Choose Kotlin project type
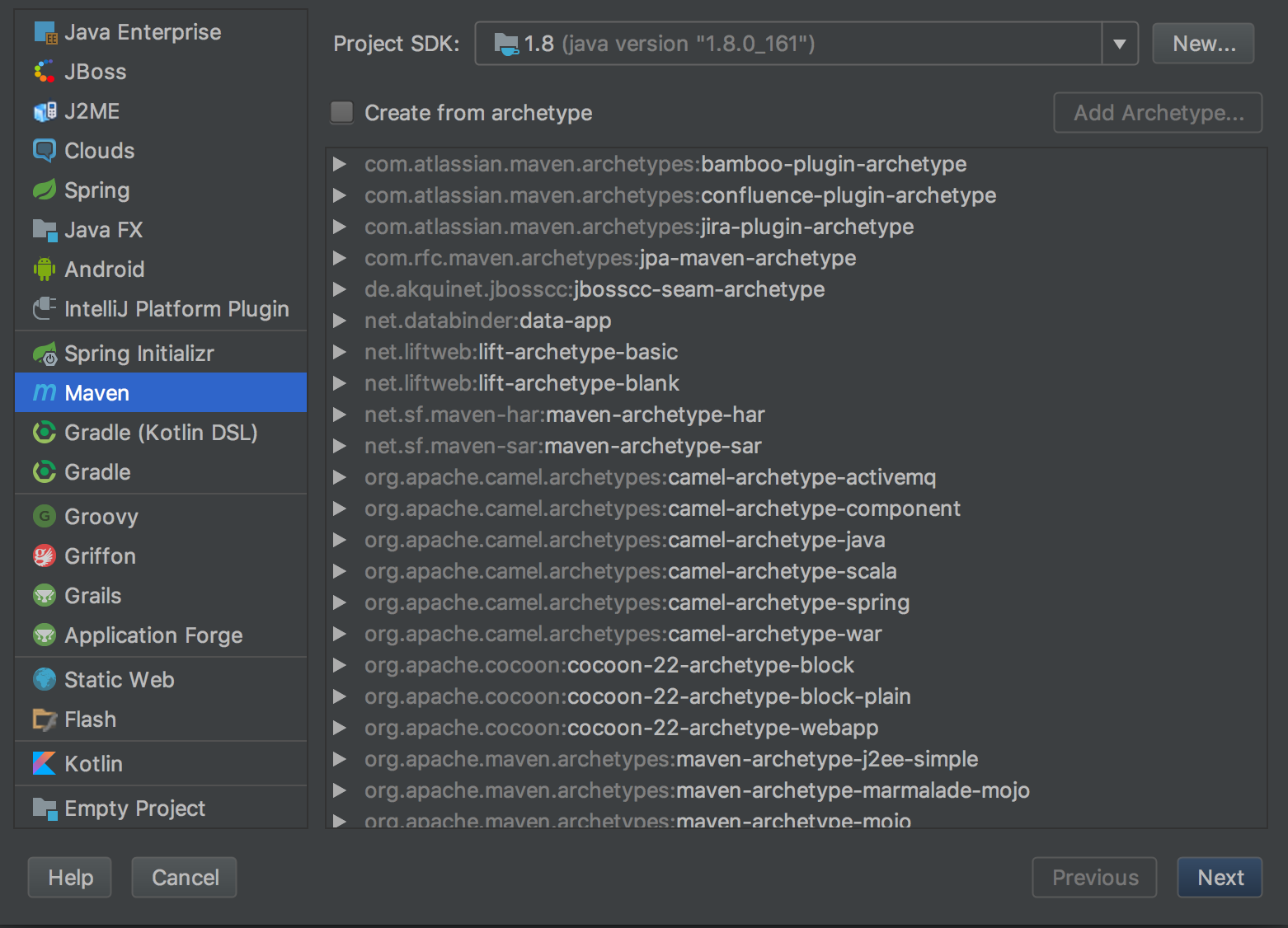This screenshot has width=1288, height=928. coord(161,764)
